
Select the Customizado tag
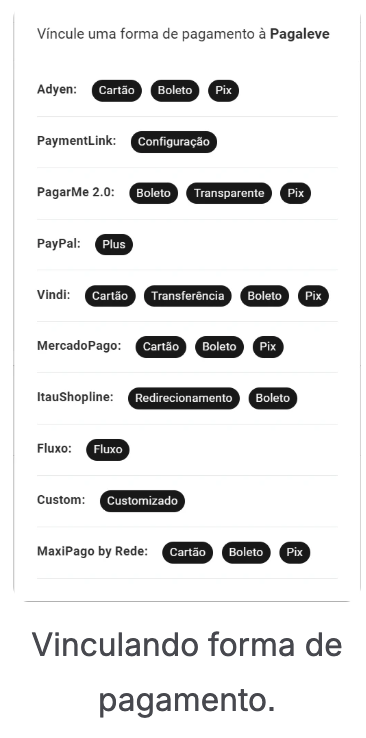tap(143, 501)
